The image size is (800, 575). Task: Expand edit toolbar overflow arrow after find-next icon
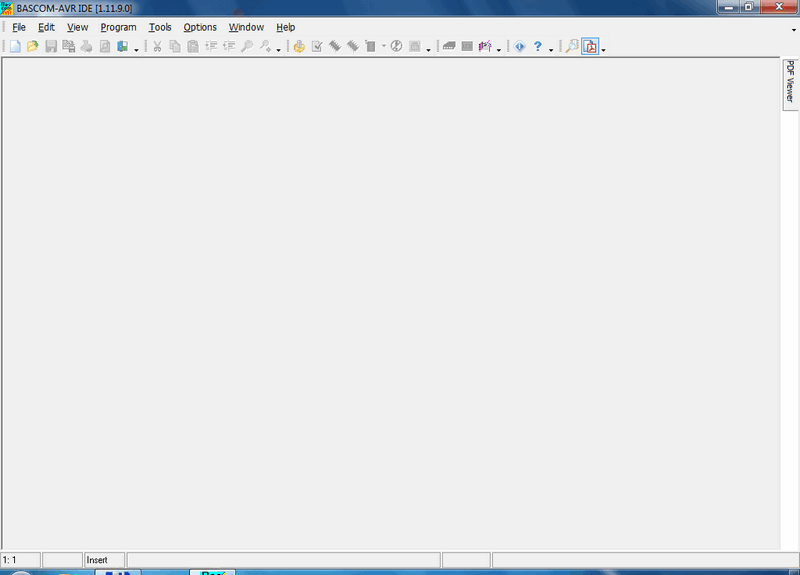(279, 50)
